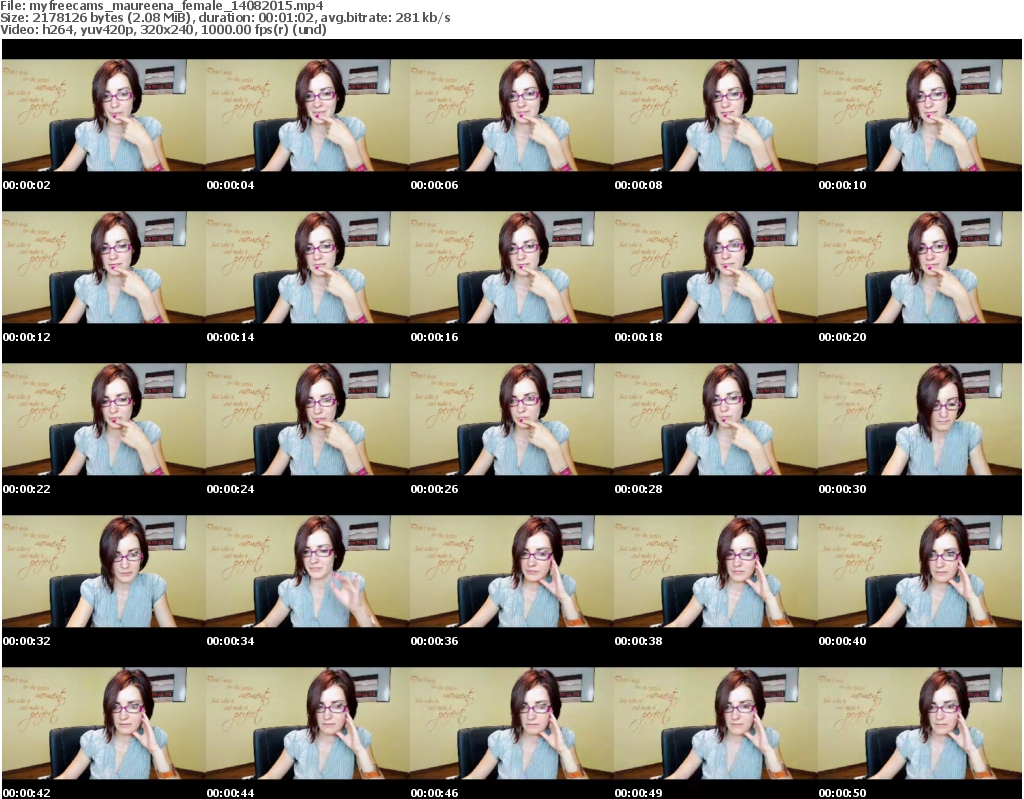Screen dimensions: 1024x799
Task: Choose the frame thumbnail above timestamp 00:00:49
Action: click(715, 723)
